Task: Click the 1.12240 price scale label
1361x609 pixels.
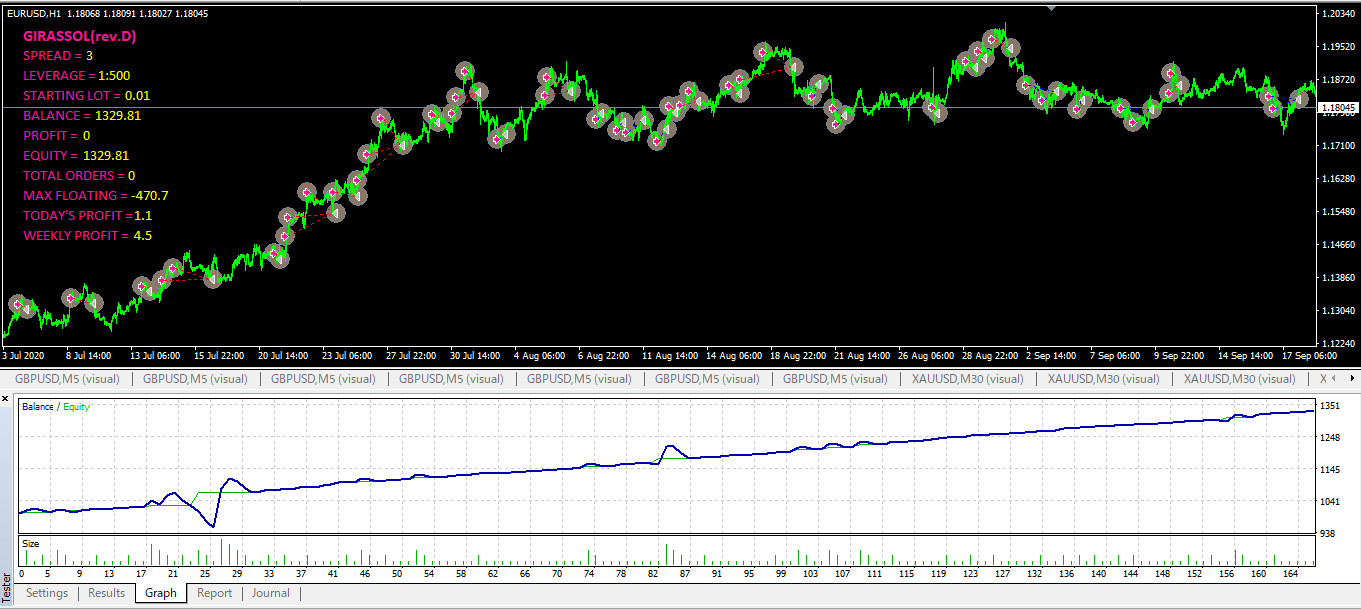Action: (x=1338, y=343)
